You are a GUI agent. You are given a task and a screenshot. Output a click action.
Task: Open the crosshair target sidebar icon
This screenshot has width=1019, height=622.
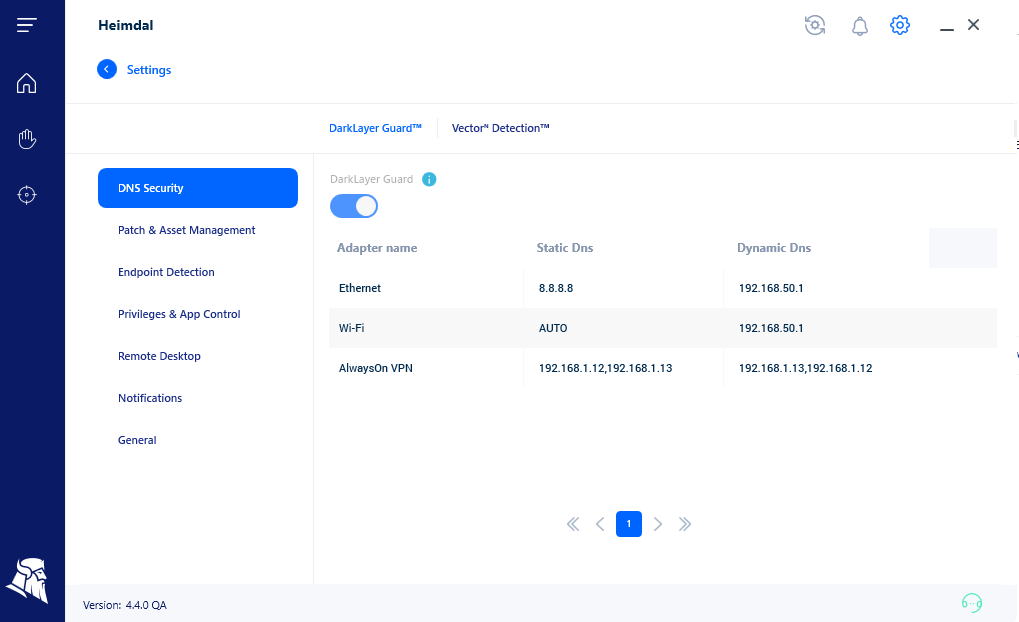coord(27,195)
